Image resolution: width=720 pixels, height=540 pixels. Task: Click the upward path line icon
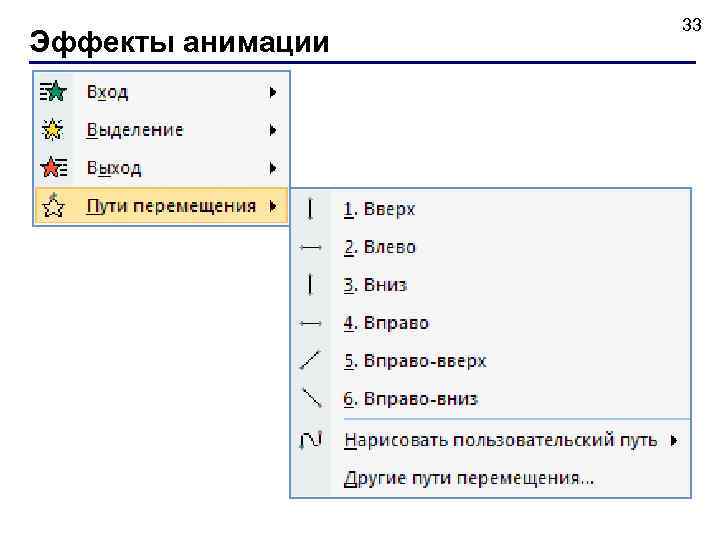tap(311, 209)
